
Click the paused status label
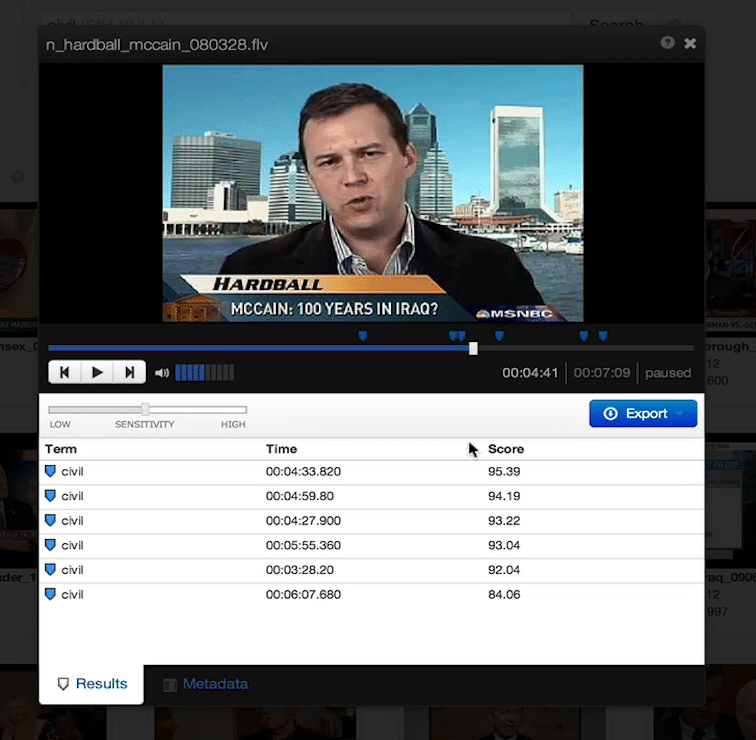[x=668, y=373]
